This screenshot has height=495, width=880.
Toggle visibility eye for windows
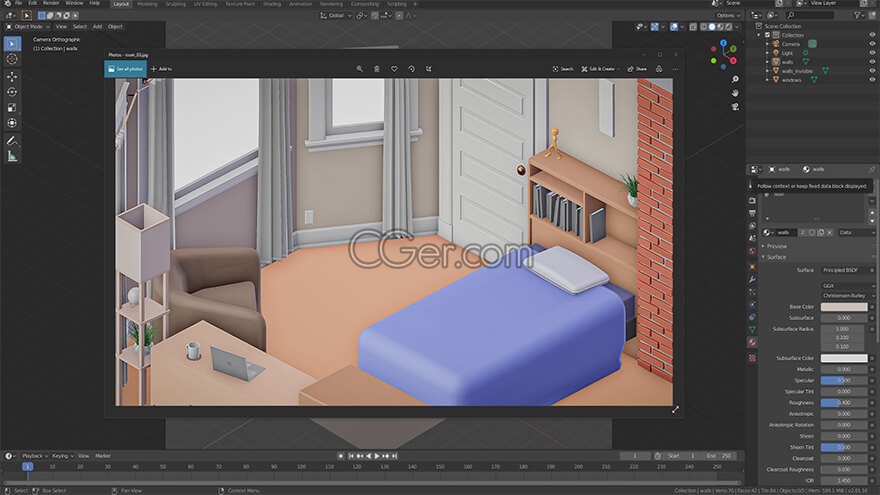pos(872,80)
